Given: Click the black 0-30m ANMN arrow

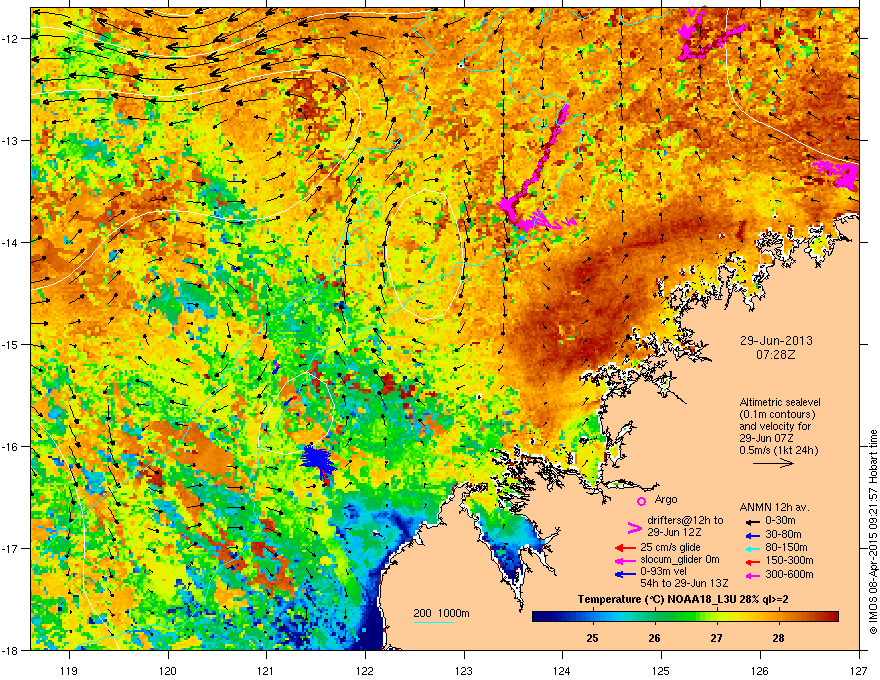Looking at the screenshot, I should (x=751, y=521).
